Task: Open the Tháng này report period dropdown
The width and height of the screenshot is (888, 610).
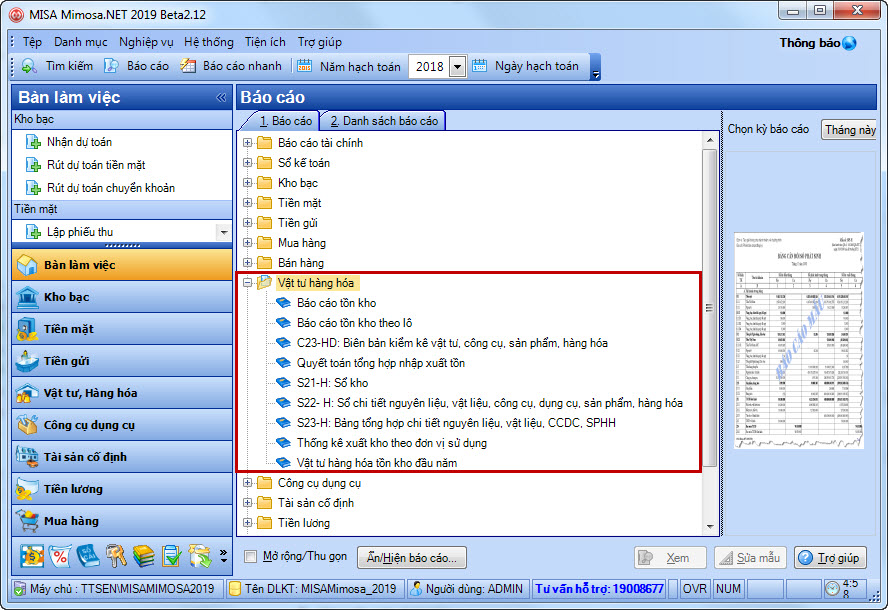Action: click(x=849, y=130)
